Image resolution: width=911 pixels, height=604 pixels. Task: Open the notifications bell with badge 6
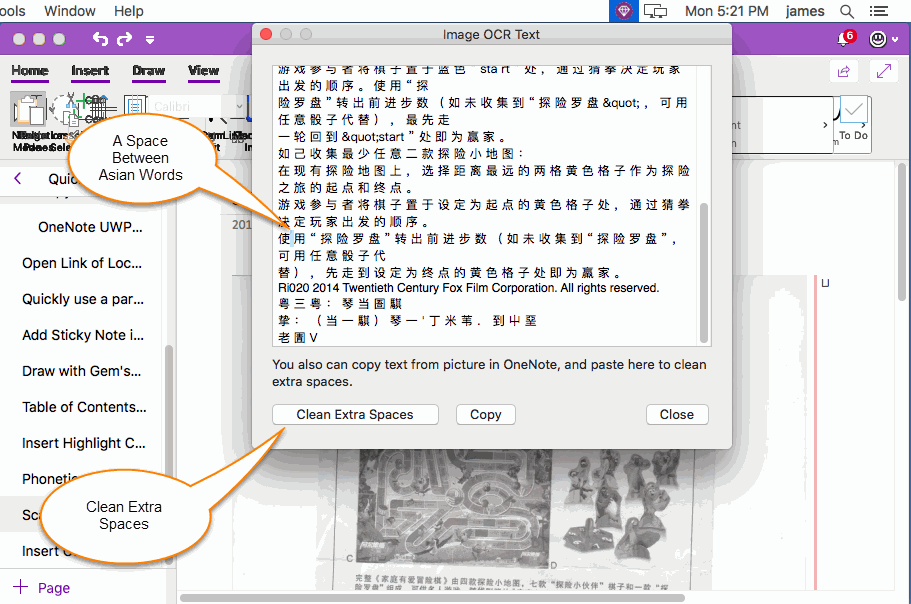coord(845,38)
